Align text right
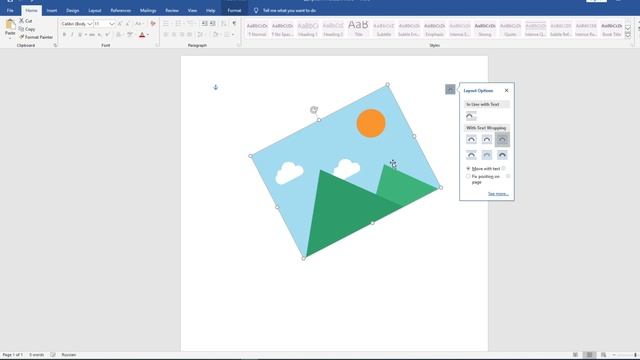This screenshot has width=640, height=360. point(182,35)
